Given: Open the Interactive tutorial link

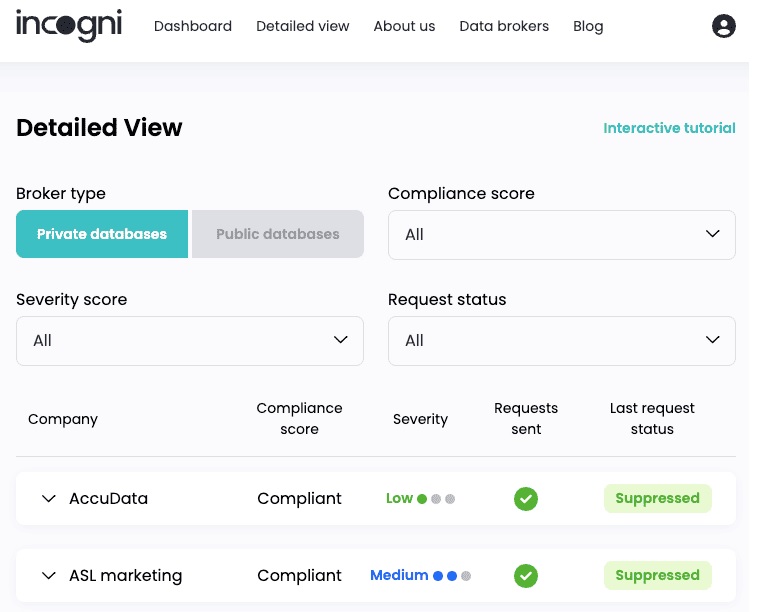Looking at the screenshot, I should [670, 128].
